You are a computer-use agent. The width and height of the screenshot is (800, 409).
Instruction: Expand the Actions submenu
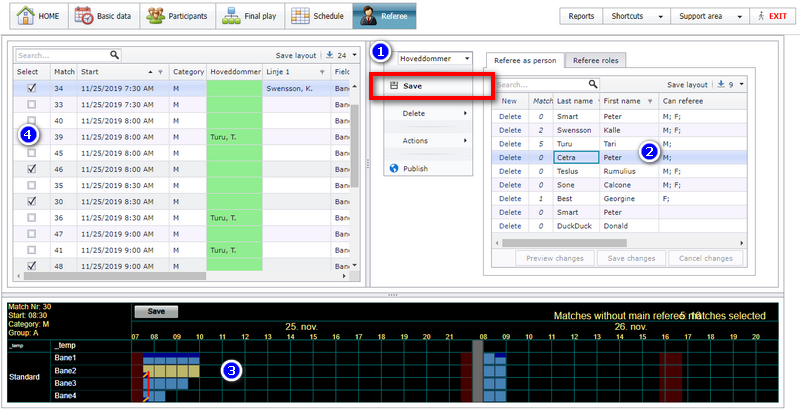click(428, 141)
